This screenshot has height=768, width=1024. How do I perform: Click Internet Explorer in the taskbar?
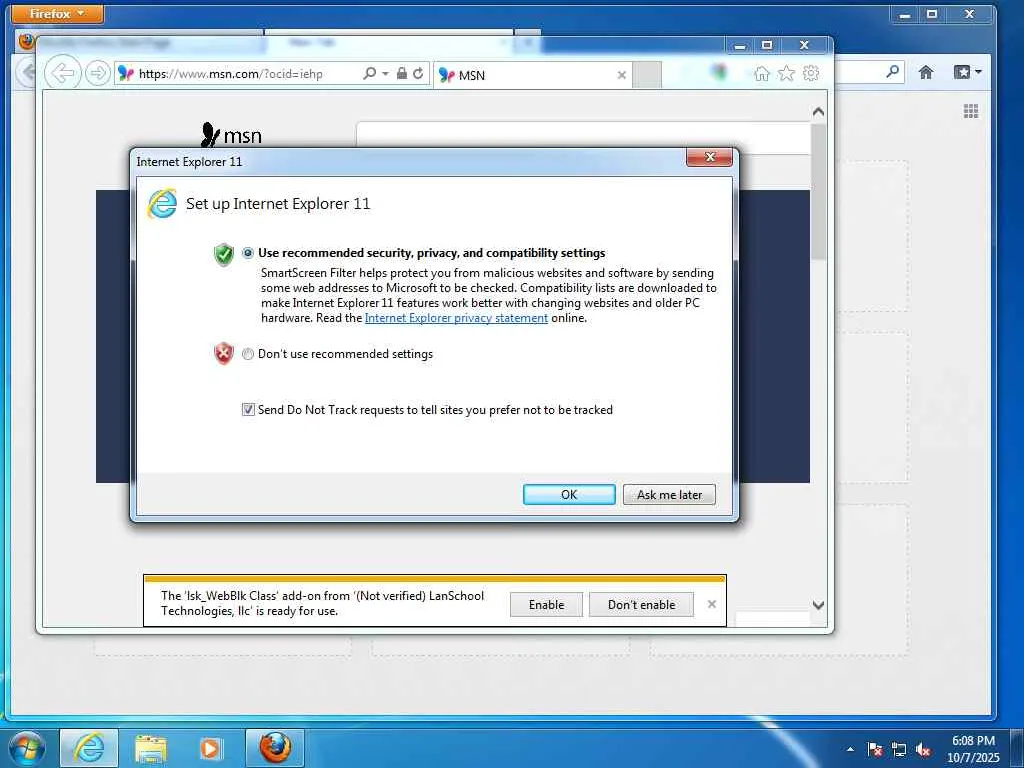[x=89, y=748]
